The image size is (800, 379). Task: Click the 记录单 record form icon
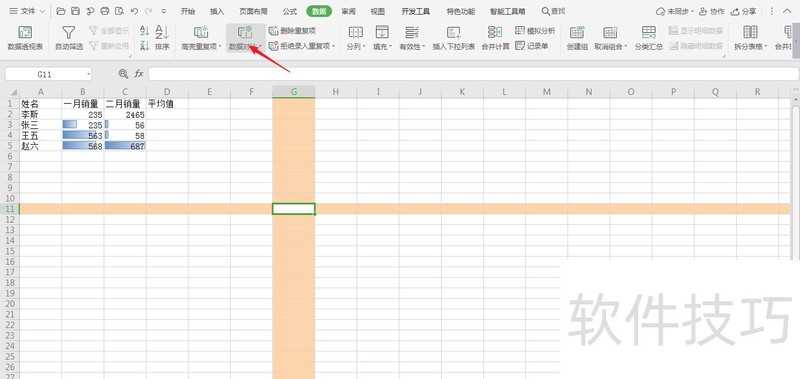click(520, 46)
